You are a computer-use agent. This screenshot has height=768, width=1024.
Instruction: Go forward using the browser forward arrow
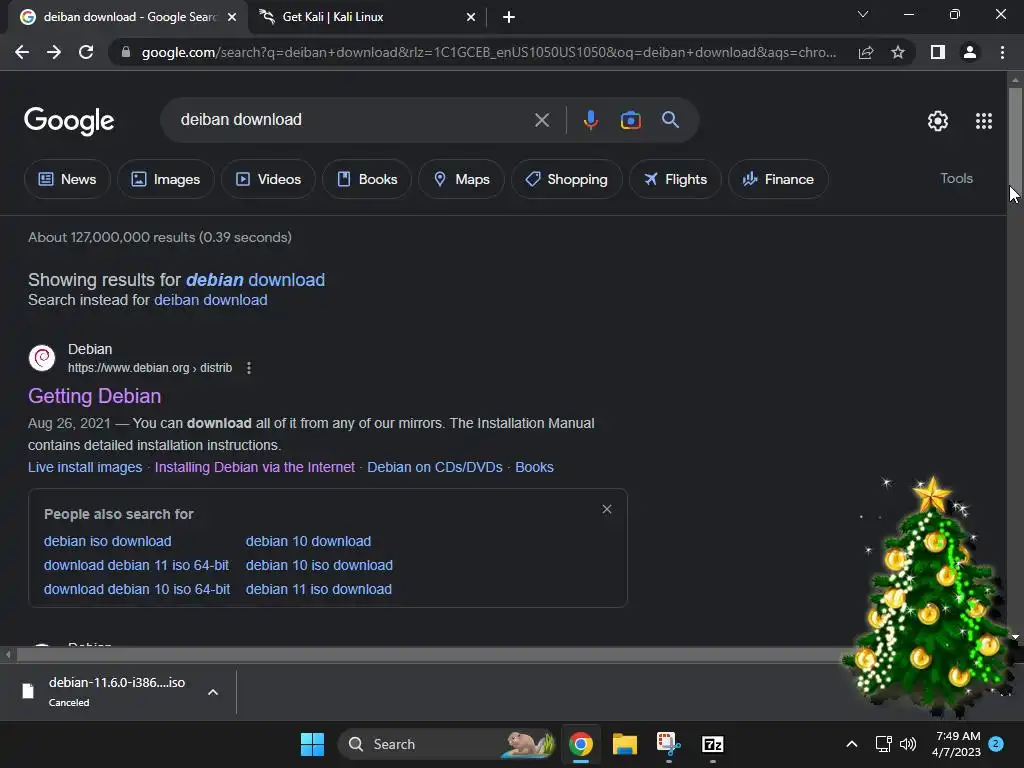(x=54, y=52)
